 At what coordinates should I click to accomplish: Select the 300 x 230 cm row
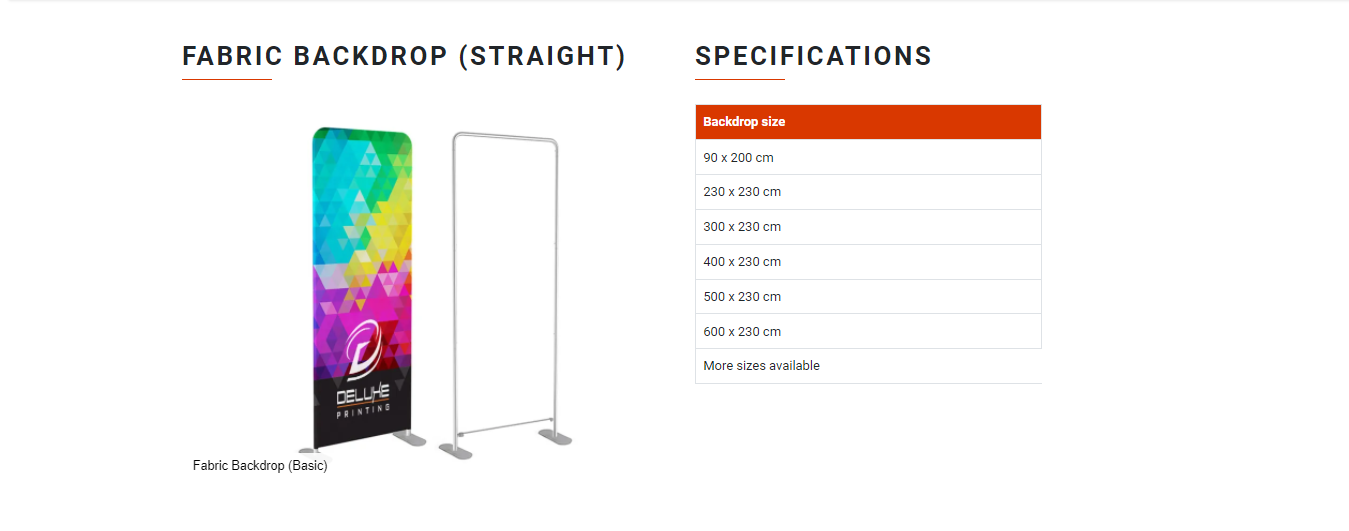click(868, 227)
